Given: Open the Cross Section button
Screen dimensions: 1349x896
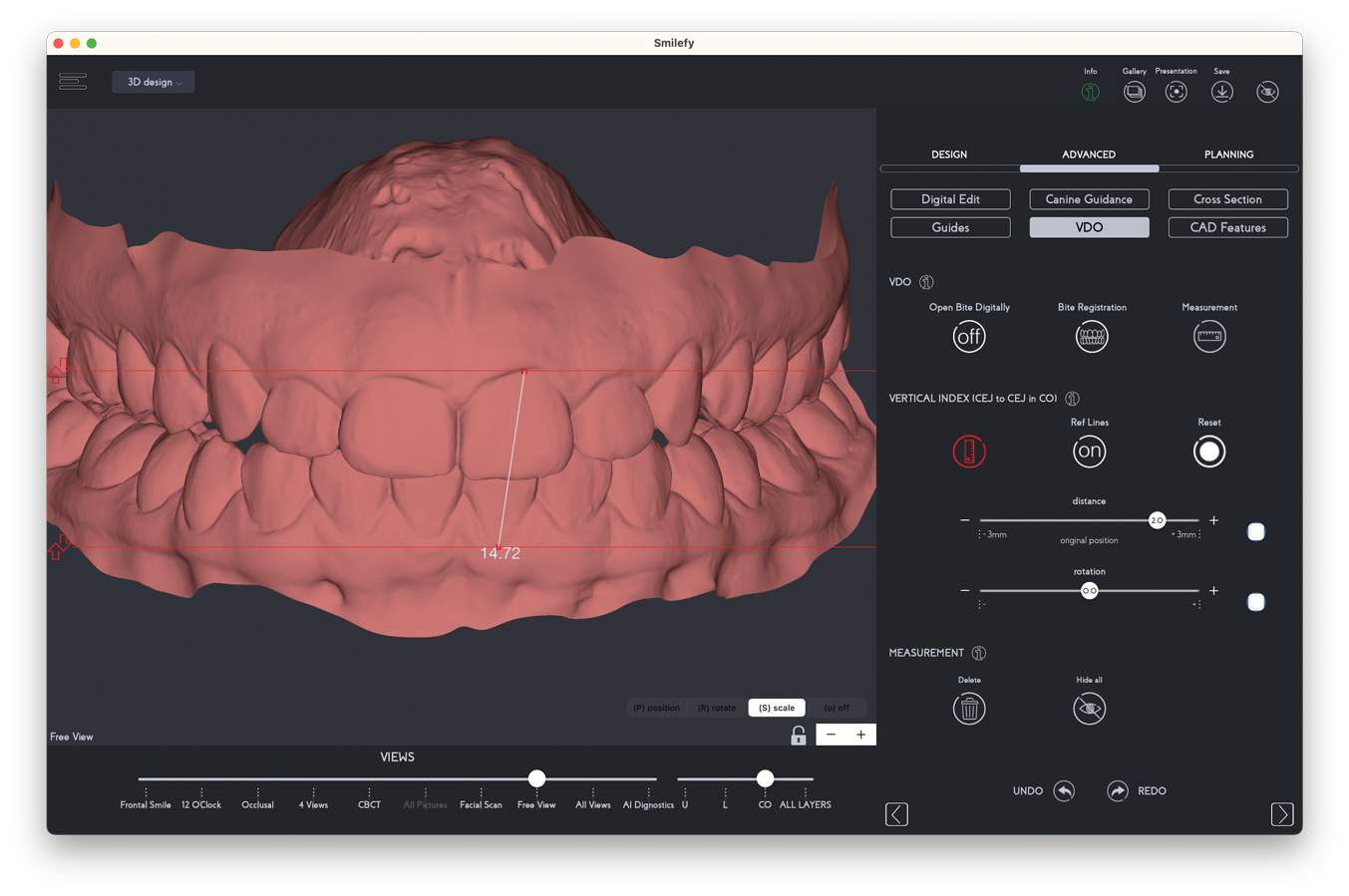Looking at the screenshot, I should pyautogui.click(x=1227, y=199).
